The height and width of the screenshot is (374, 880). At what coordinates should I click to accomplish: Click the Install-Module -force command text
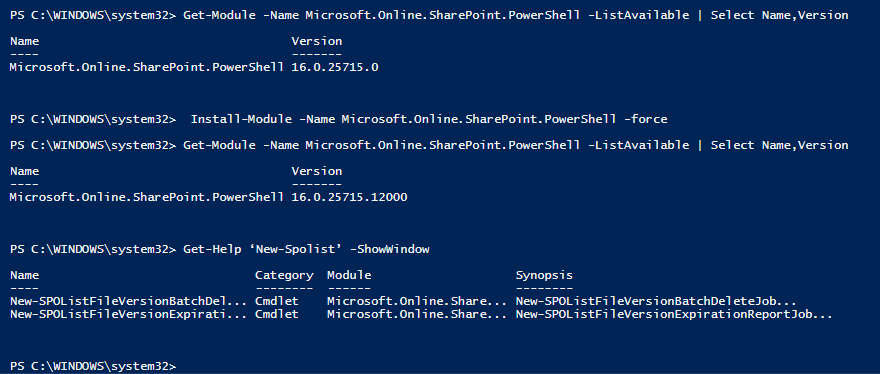(x=429, y=119)
